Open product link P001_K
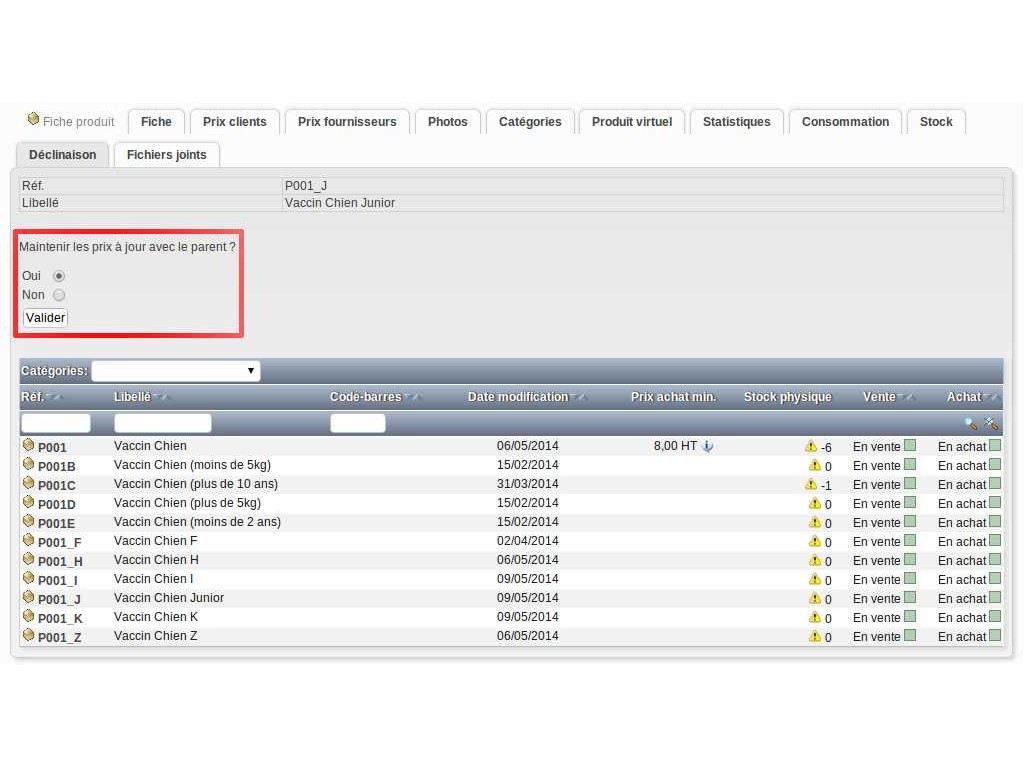Screen dimensions: 1024x768 point(60,618)
